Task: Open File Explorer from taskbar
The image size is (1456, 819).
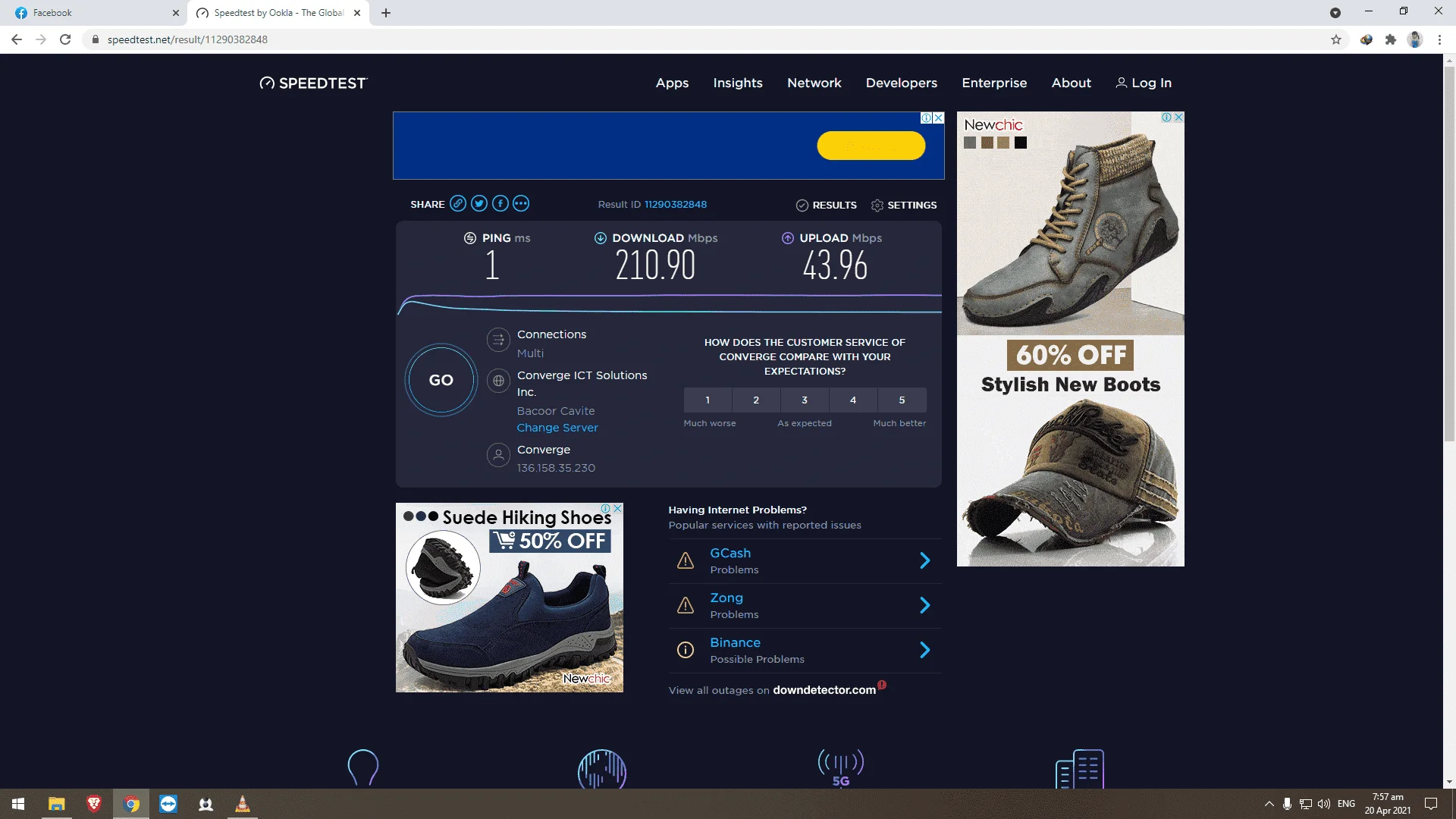Action: coord(57,804)
